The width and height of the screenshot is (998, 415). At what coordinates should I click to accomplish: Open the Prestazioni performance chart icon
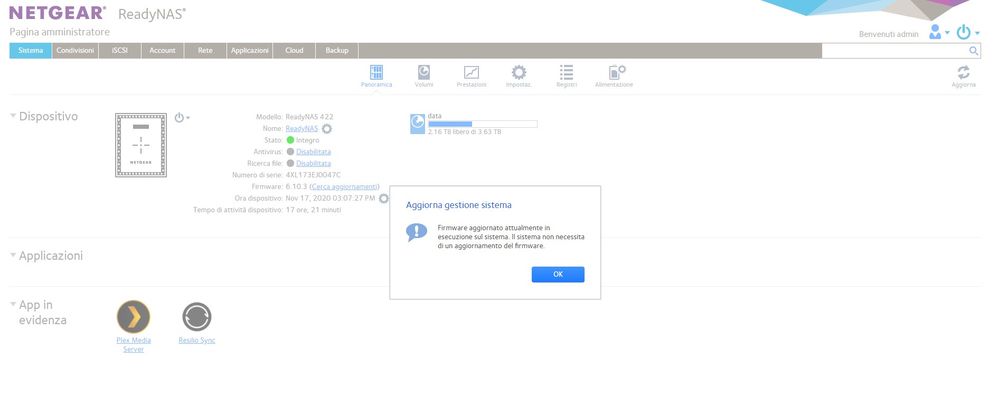(x=471, y=72)
